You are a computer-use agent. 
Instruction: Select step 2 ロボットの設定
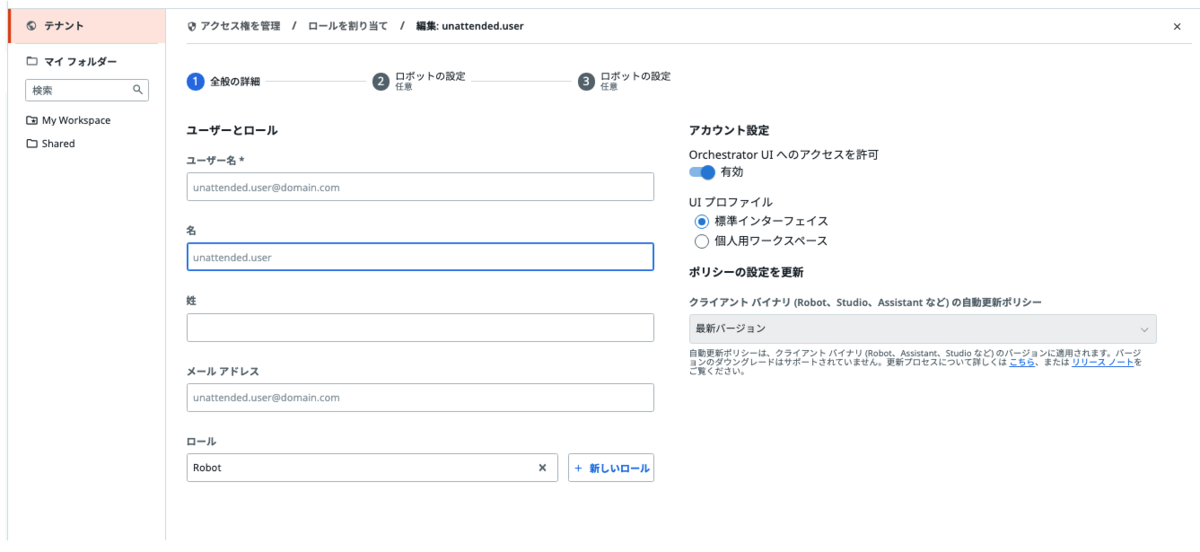coord(419,81)
